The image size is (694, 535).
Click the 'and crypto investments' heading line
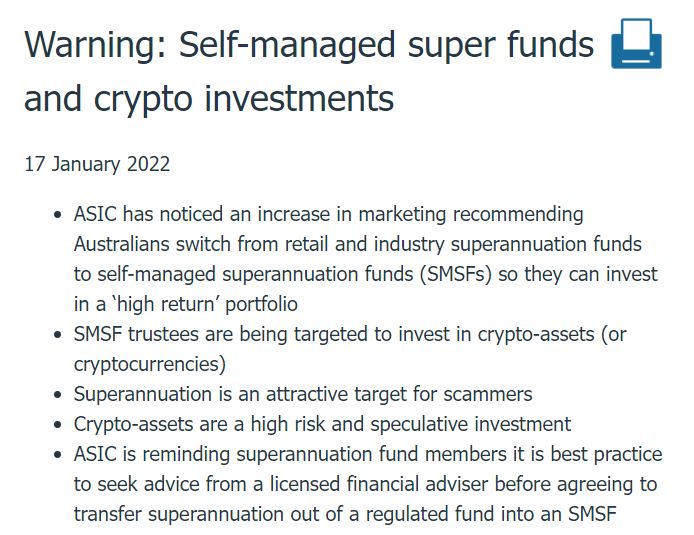point(209,99)
